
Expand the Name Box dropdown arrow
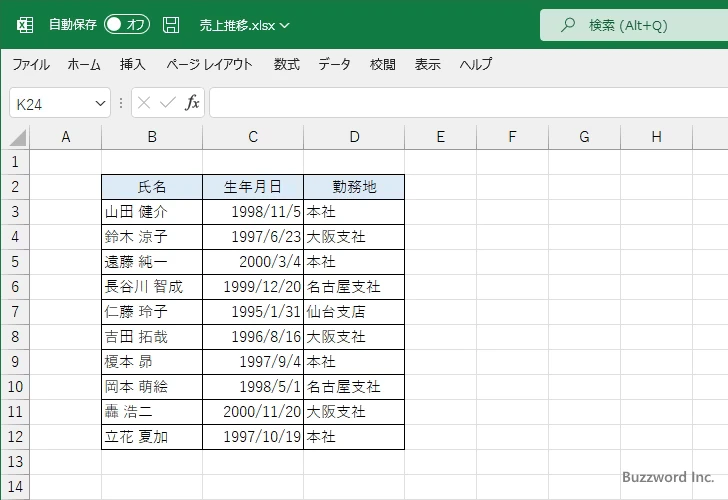(x=100, y=103)
